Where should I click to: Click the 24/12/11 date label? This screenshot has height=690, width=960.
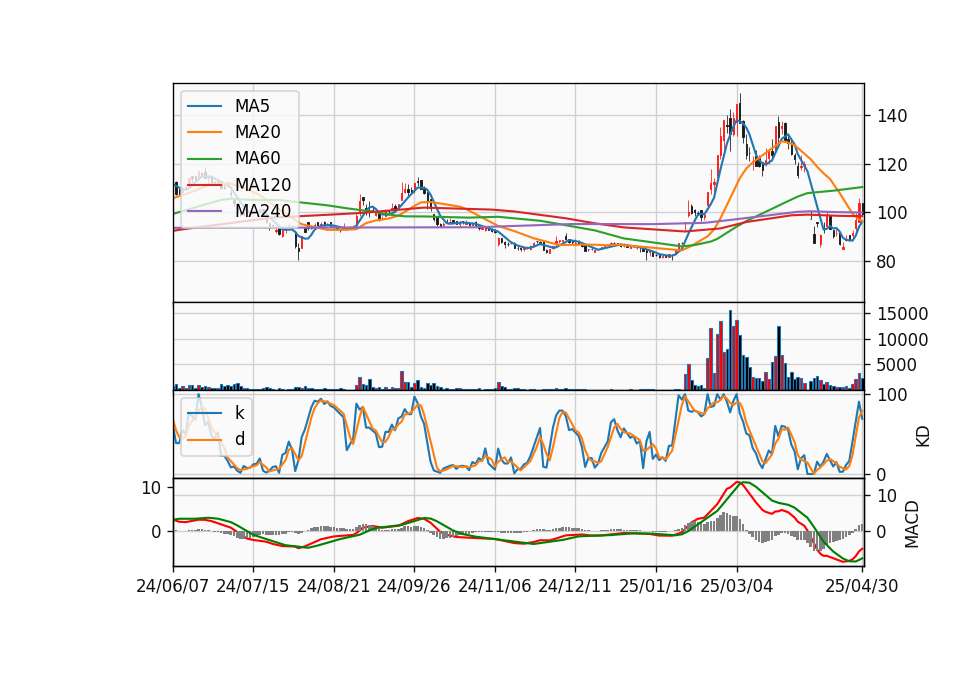click(575, 586)
